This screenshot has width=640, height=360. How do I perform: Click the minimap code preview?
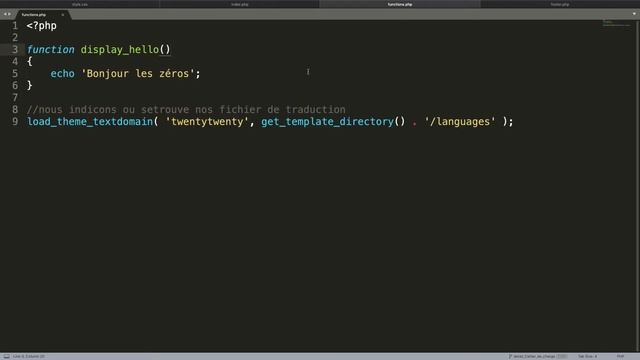pyautogui.click(x=616, y=24)
